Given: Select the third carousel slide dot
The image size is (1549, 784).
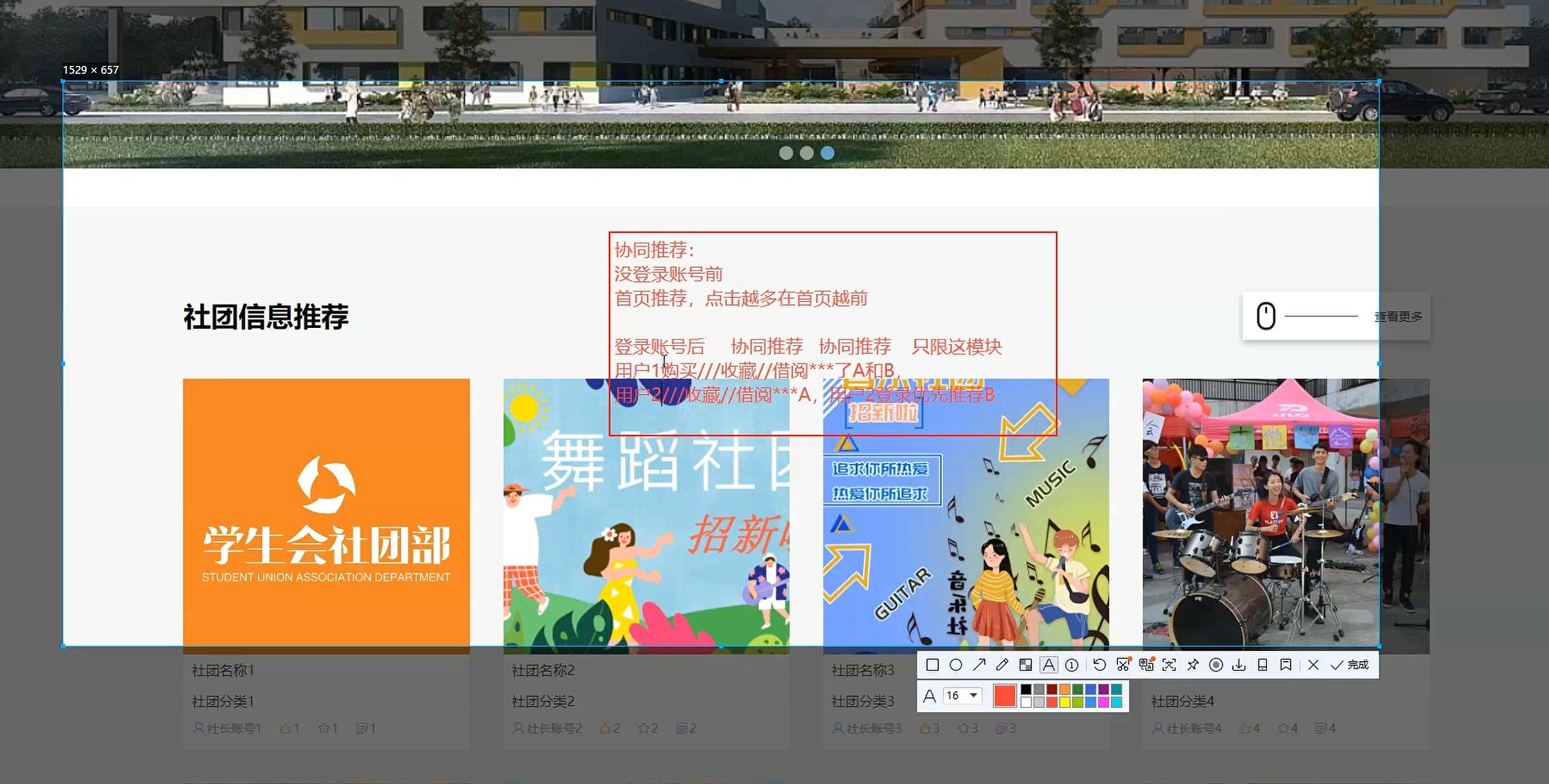Looking at the screenshot, I should [x=828, y=153].
